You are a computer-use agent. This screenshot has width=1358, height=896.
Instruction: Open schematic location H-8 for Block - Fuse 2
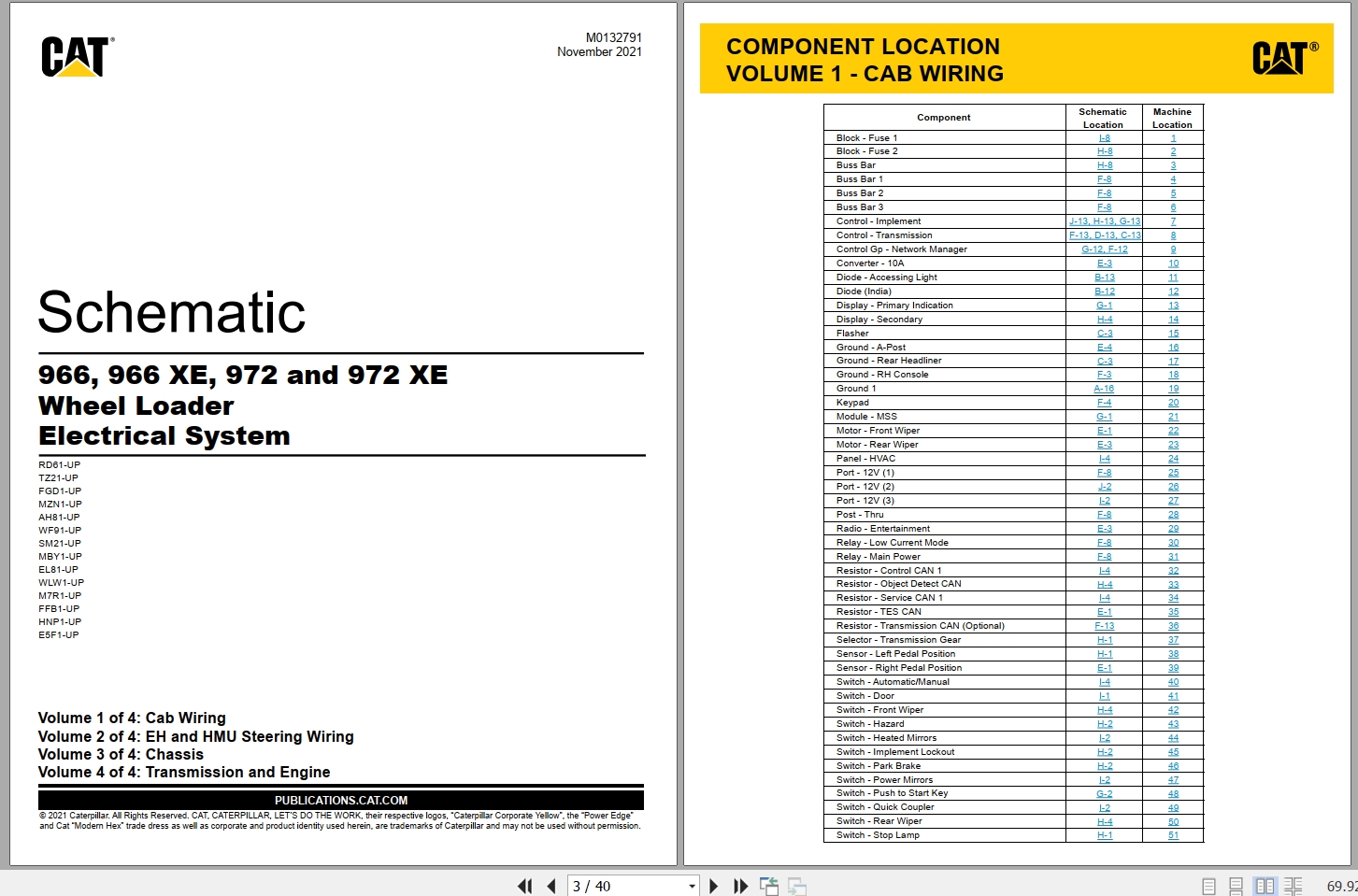click(x=1105, y=151)
